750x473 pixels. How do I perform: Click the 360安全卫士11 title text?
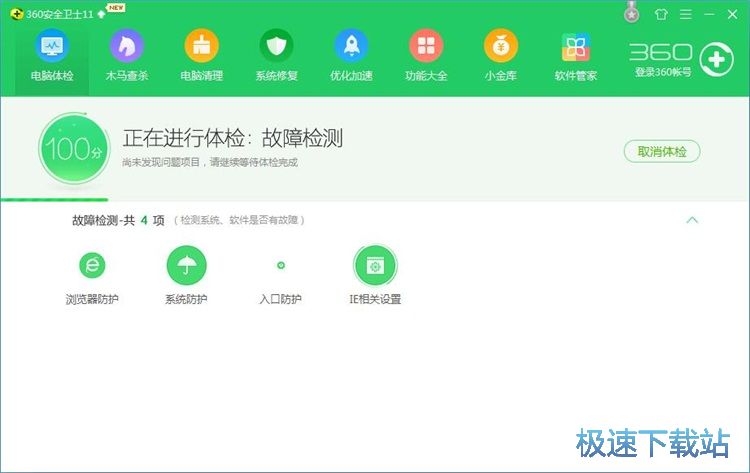pos(59,14)
